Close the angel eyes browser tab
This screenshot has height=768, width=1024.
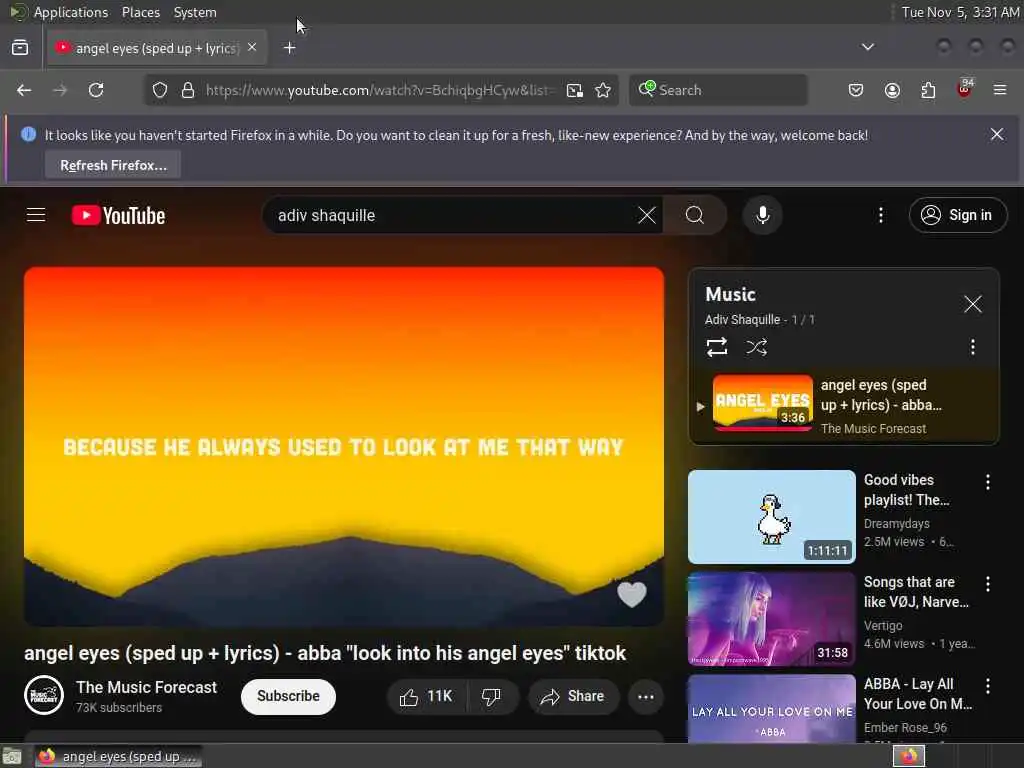tap(252, 48)
